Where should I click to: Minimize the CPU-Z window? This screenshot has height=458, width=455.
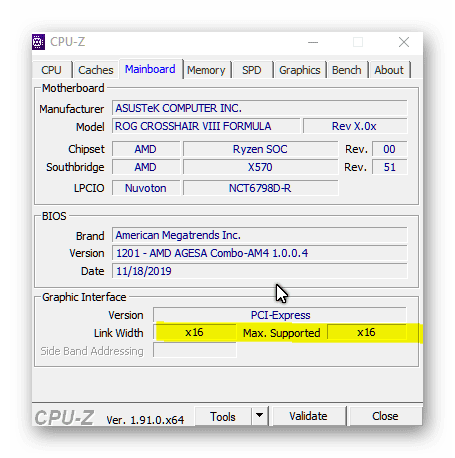pos(313,42)
